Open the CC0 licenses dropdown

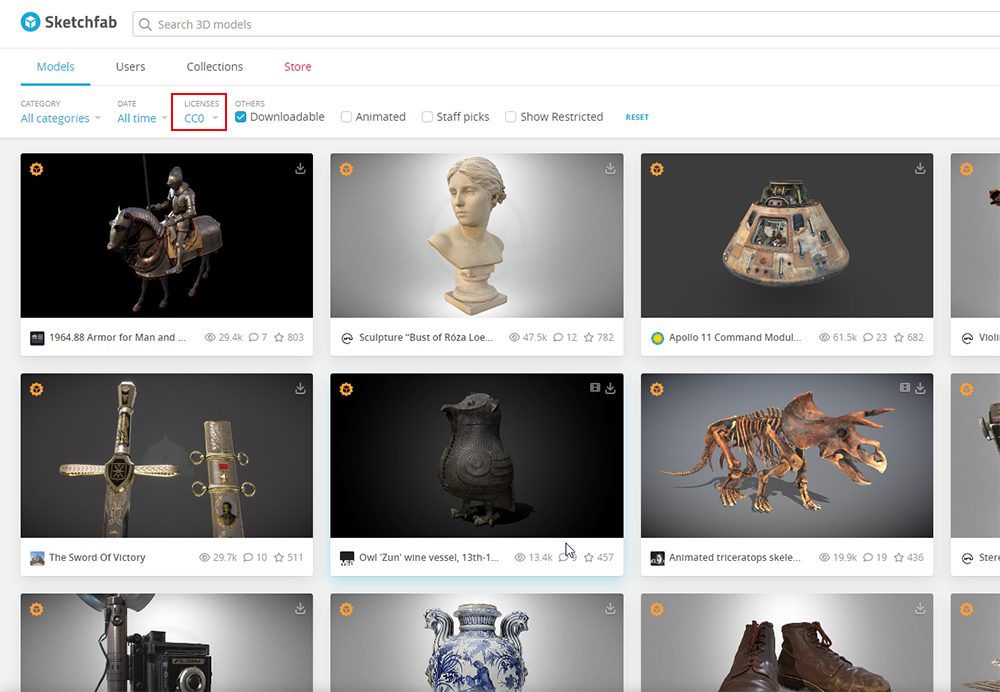[x=200, y=118]
